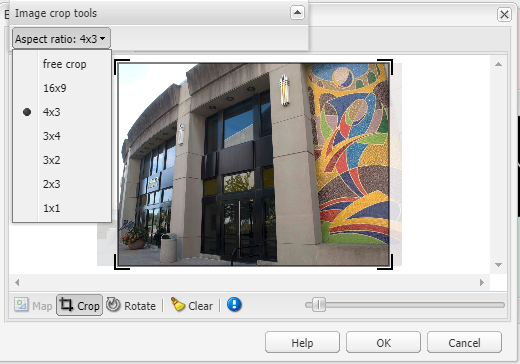Close the image editor dialog
This screenshot has height=364, width=520.
click(504, 15)
